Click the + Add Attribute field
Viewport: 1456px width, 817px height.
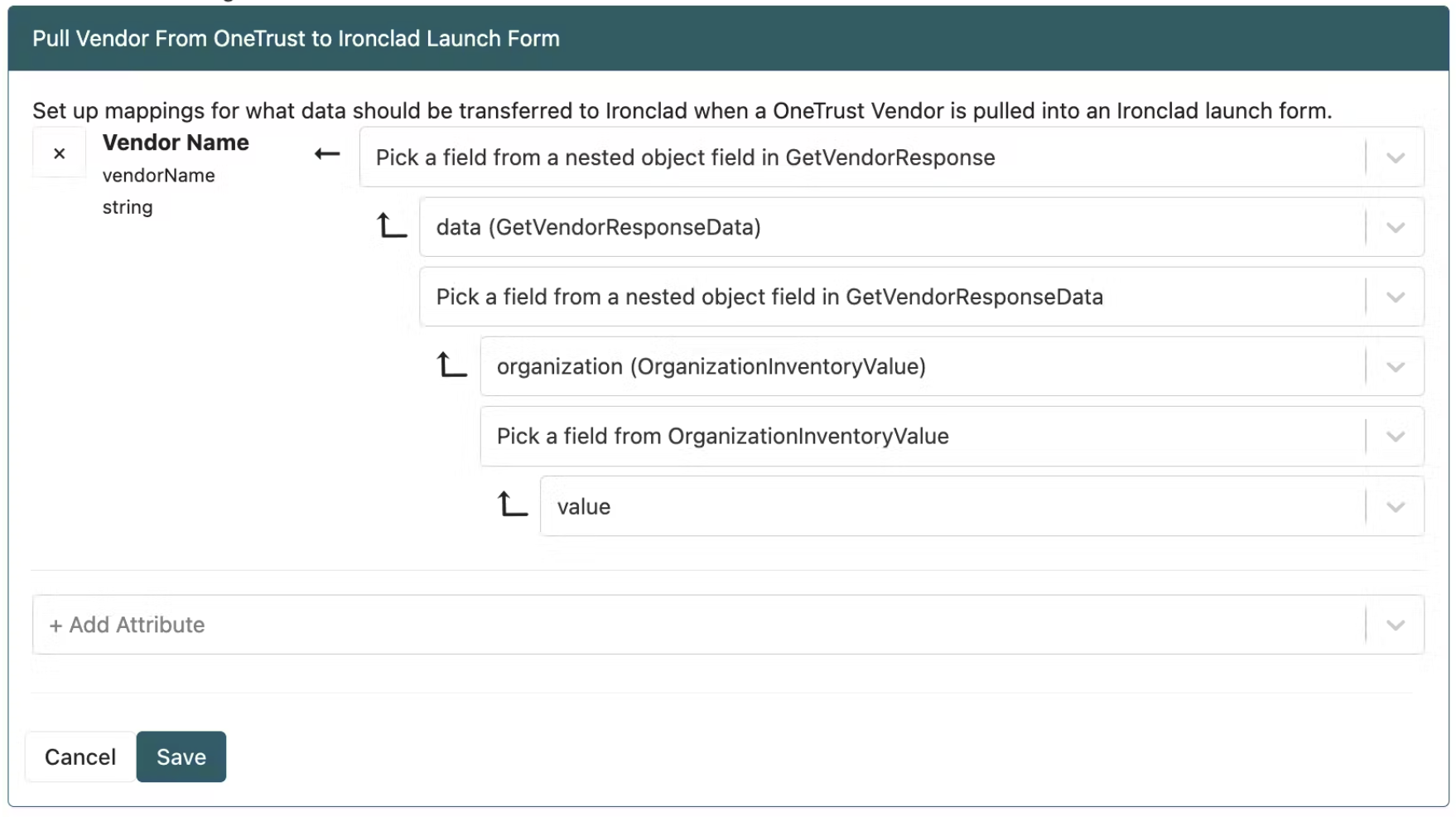[728, 625]
